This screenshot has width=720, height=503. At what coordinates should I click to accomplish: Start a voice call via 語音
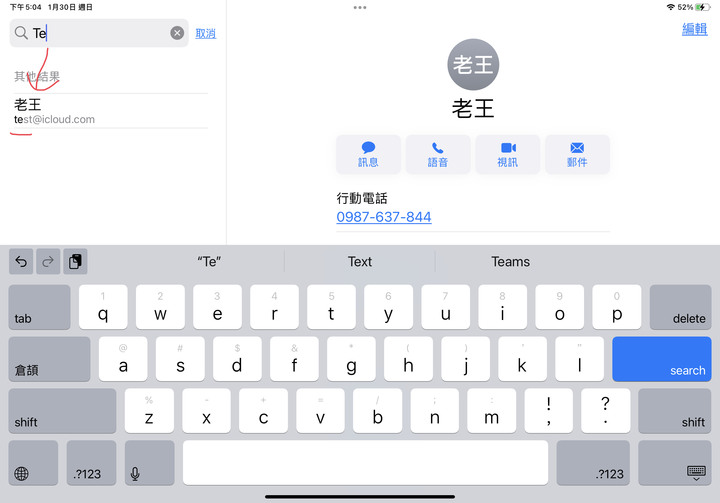(x=438, y=154)
